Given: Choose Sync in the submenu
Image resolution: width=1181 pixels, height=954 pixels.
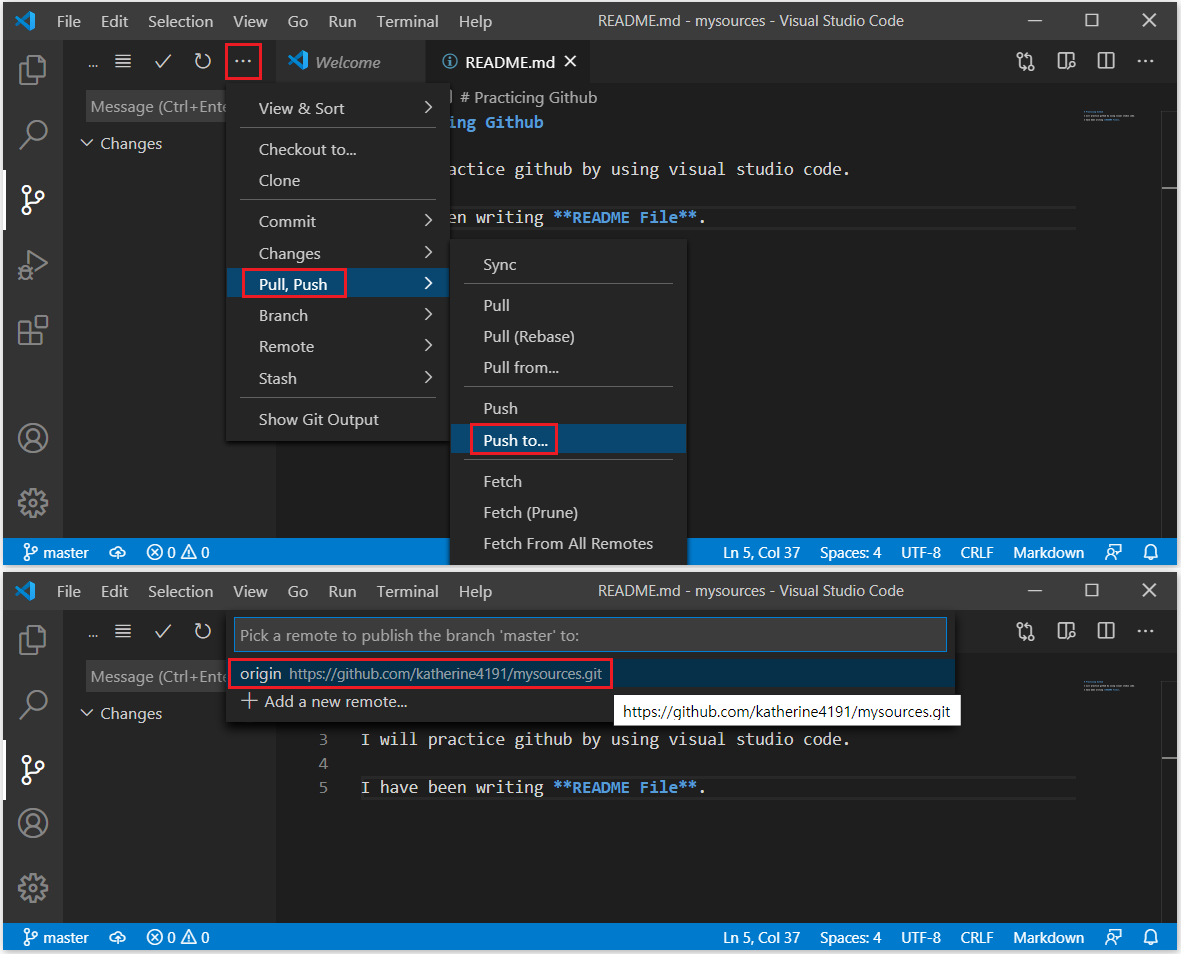Looking at the screenshot, I should click(568, 265).
